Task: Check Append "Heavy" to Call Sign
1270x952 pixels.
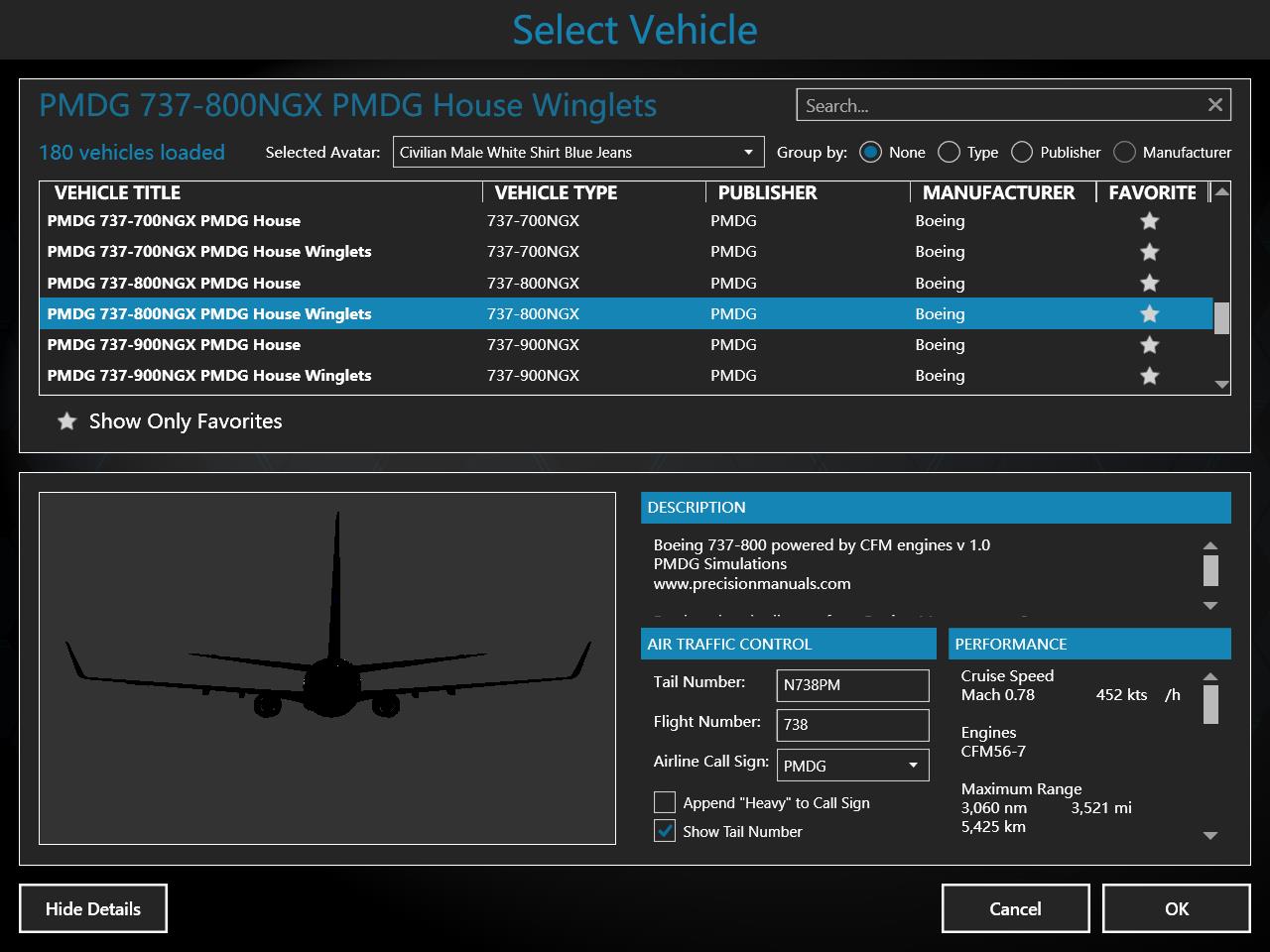Action: coord(665,802)
